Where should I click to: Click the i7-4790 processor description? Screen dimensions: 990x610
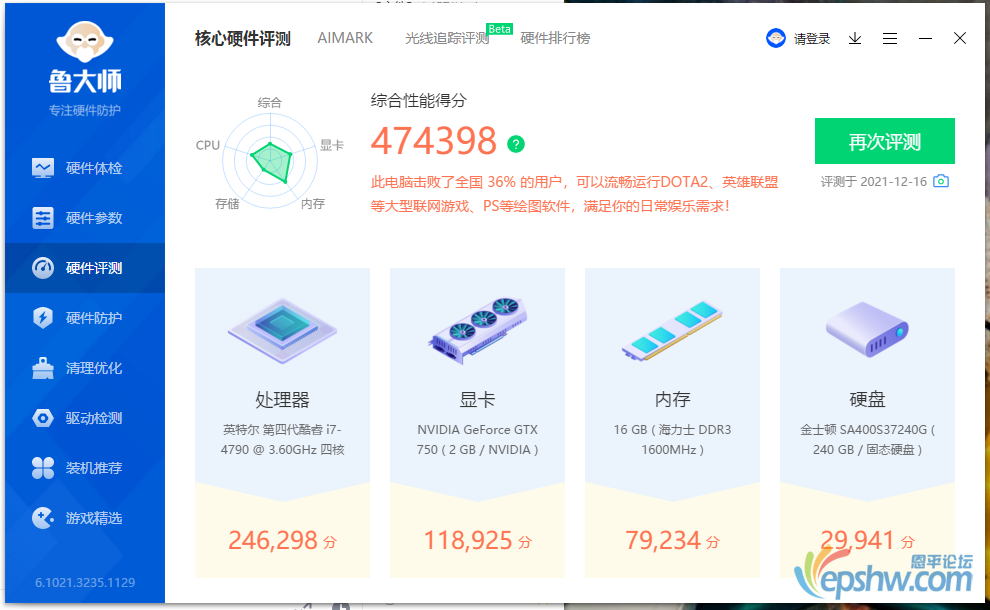tap(282, 440)
